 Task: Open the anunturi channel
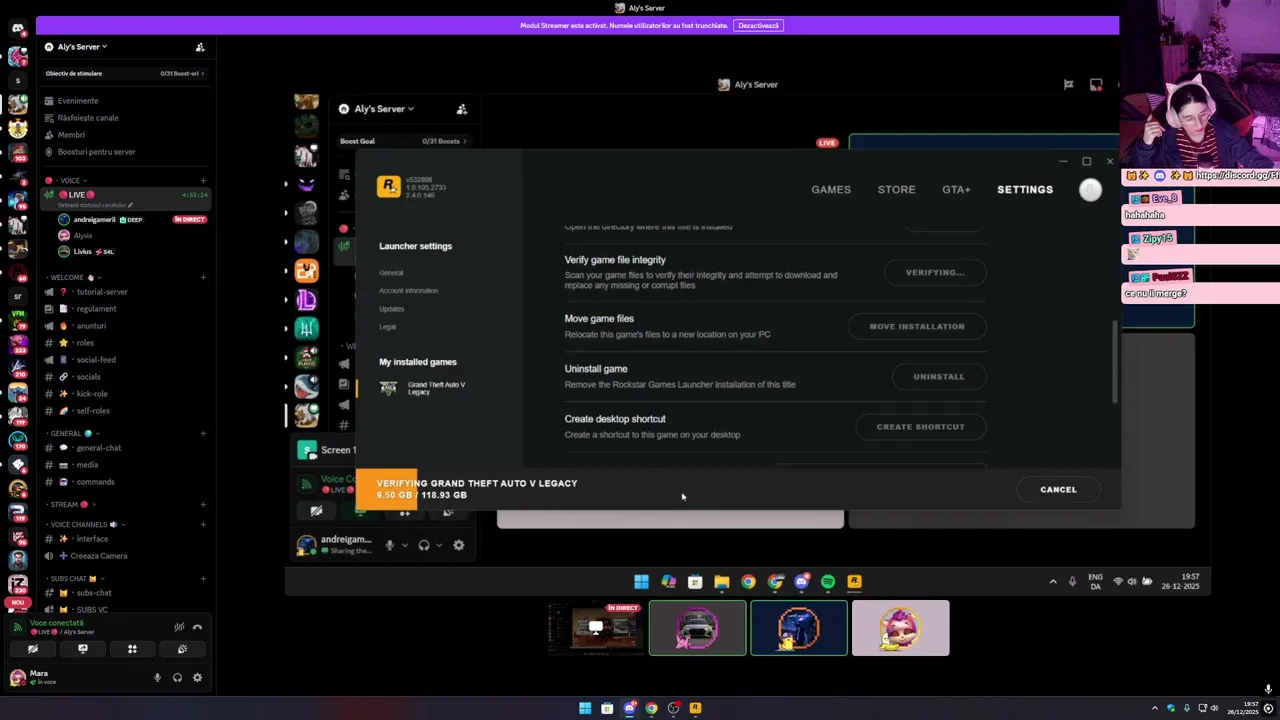(124, 326)
